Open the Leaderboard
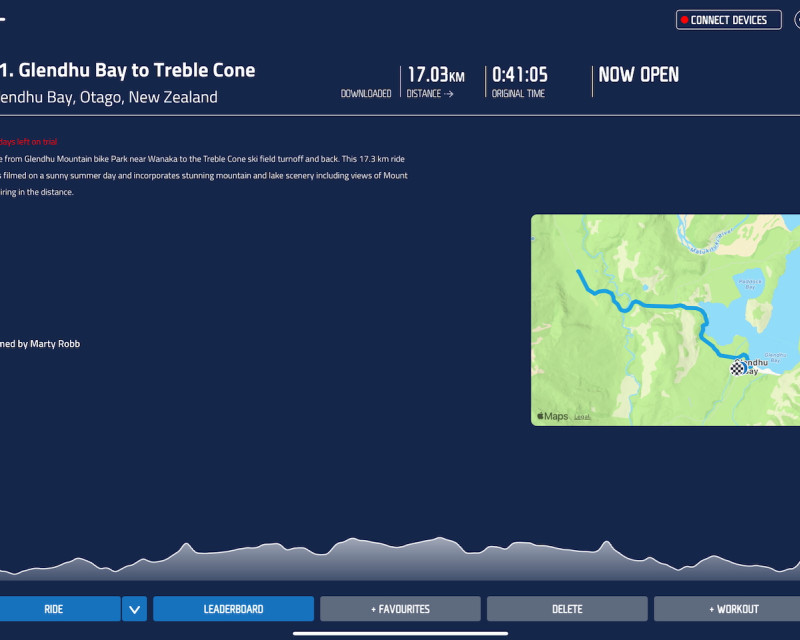 pyautogui.click(x=233, y=609)
